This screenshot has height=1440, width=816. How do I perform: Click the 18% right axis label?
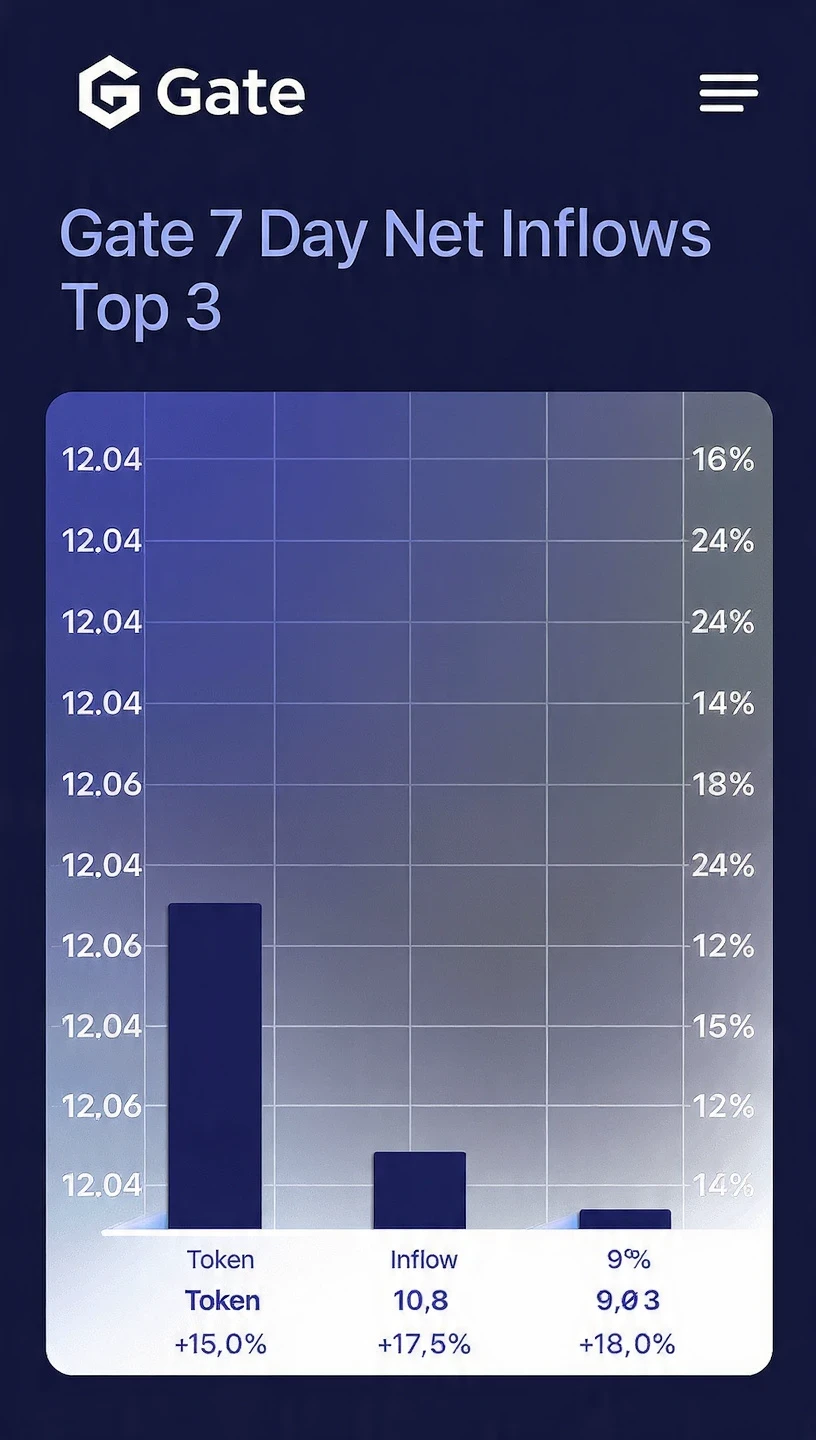tap(723, 784)
